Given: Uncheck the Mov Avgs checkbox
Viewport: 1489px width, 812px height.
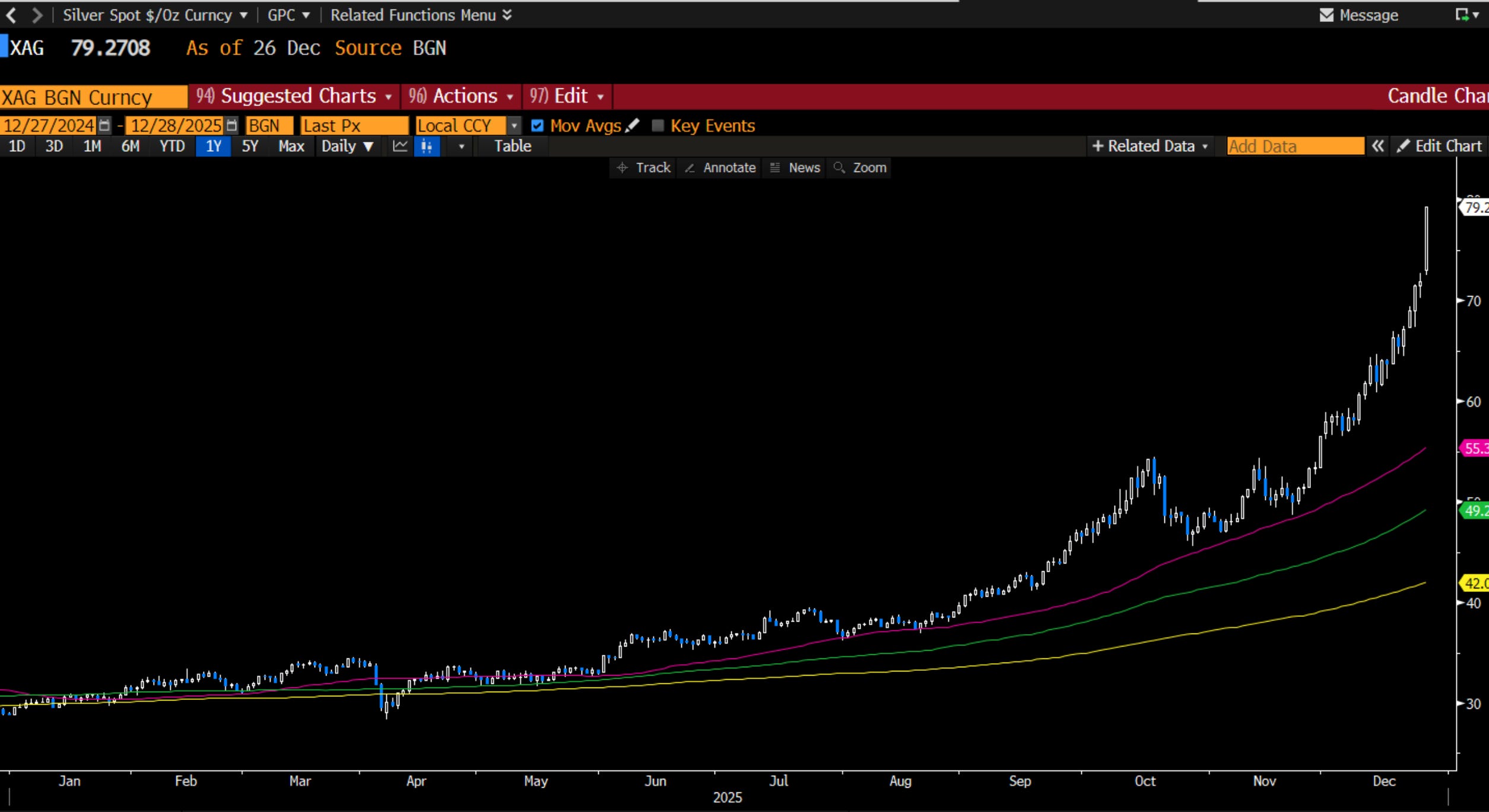Looking at the screenshot, I should point(537,125).
